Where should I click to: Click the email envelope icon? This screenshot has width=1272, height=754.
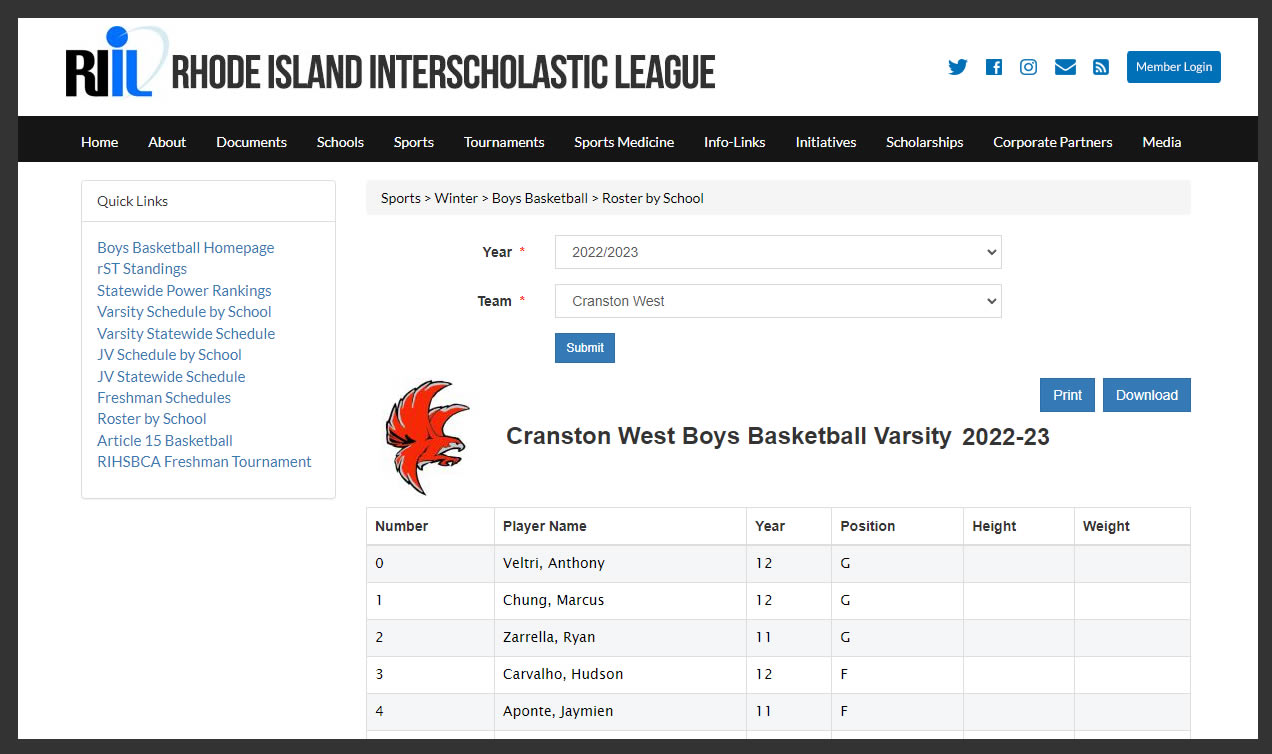(1065, 67)
